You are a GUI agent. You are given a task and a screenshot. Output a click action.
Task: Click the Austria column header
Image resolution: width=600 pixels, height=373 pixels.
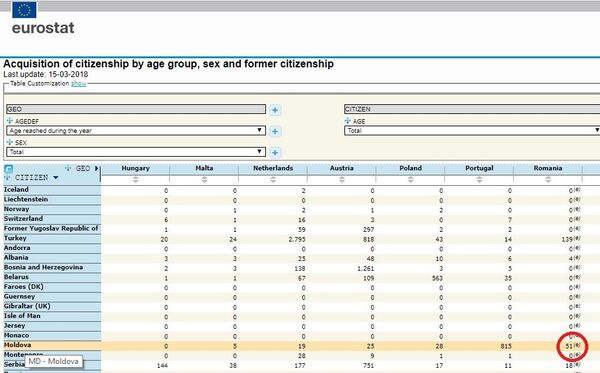[x=342, y=168]
